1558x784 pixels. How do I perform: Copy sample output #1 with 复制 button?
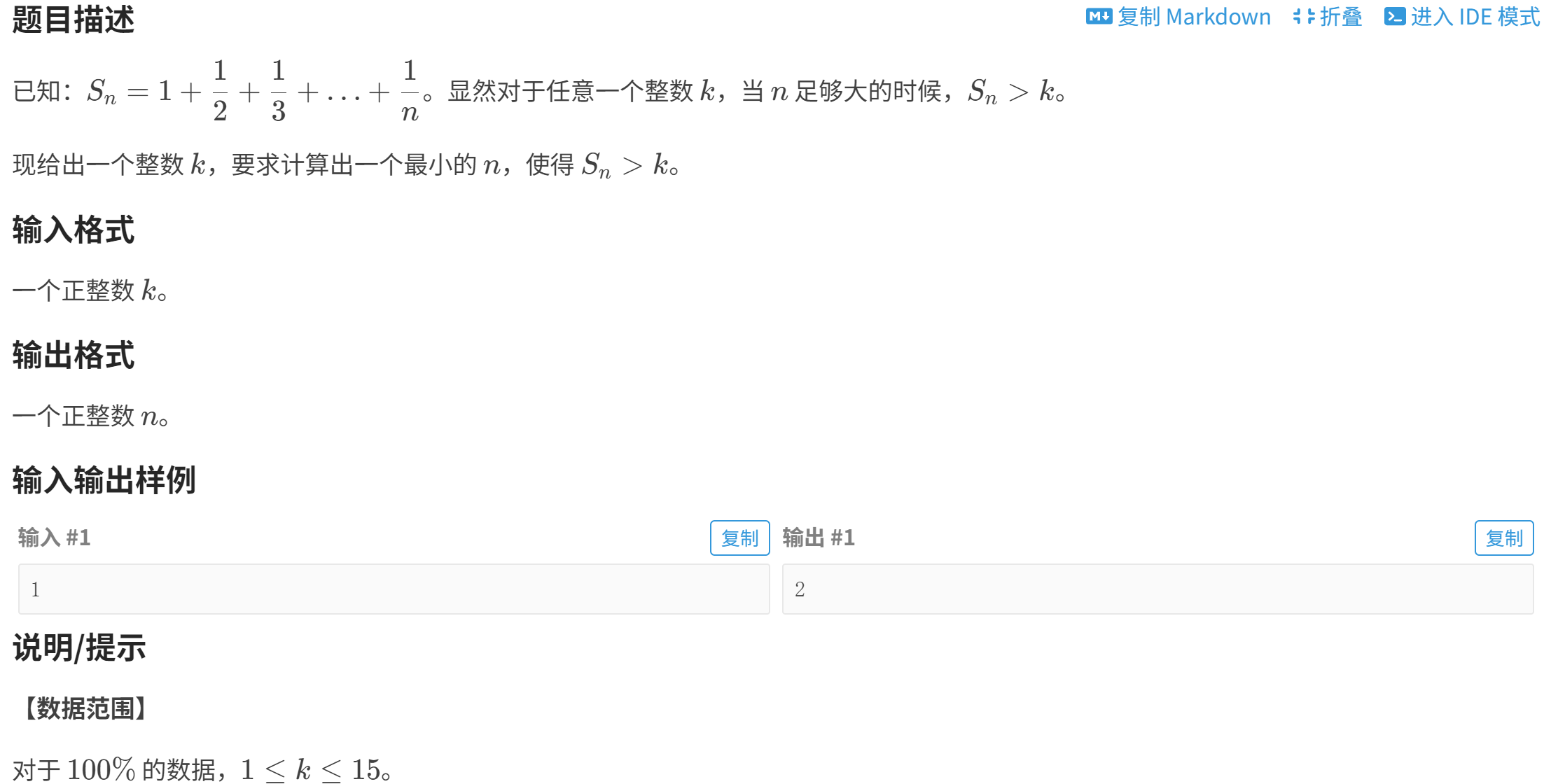[1503, 538]
